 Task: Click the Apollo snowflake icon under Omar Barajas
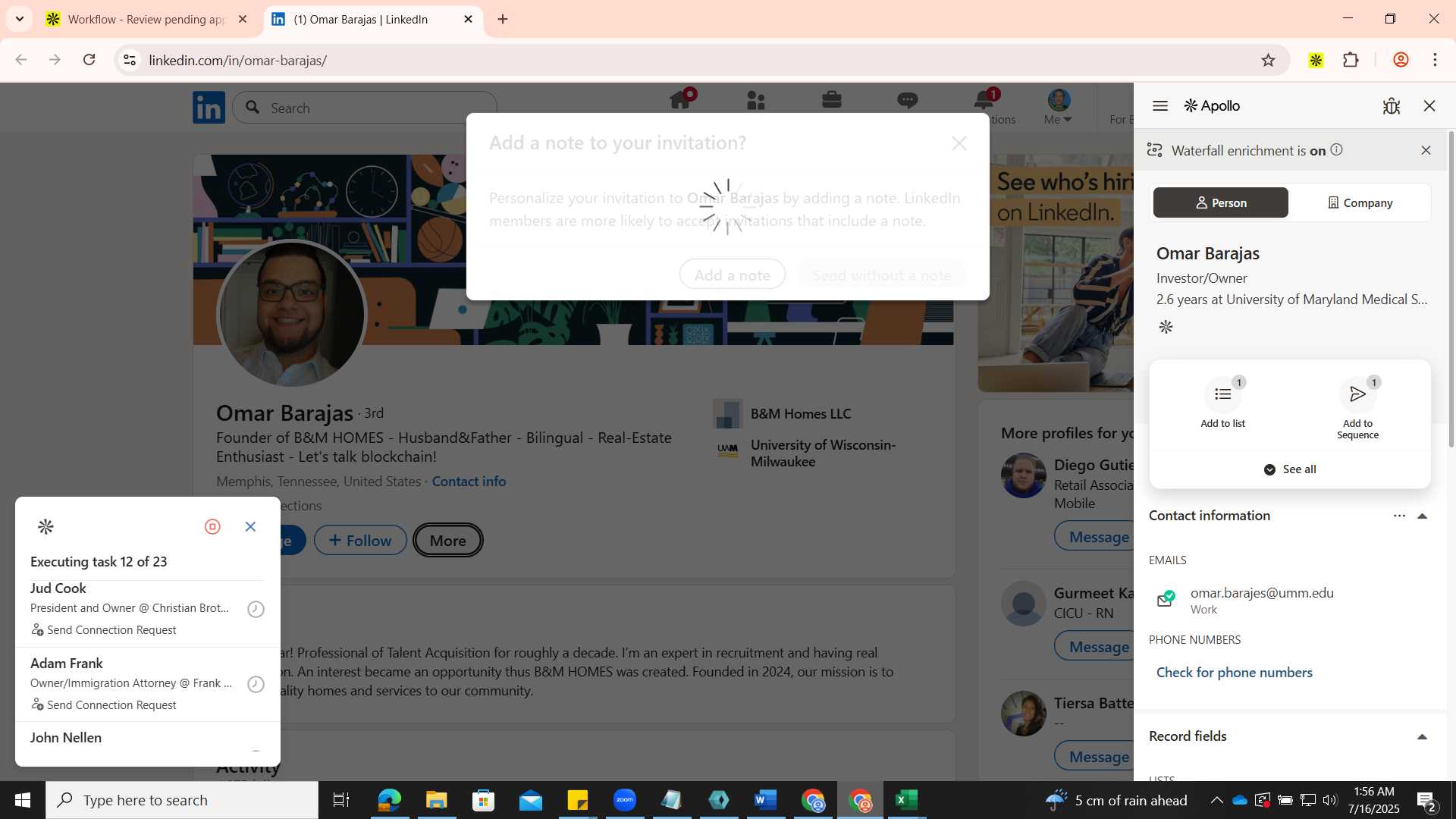(x=1166, y=327)
